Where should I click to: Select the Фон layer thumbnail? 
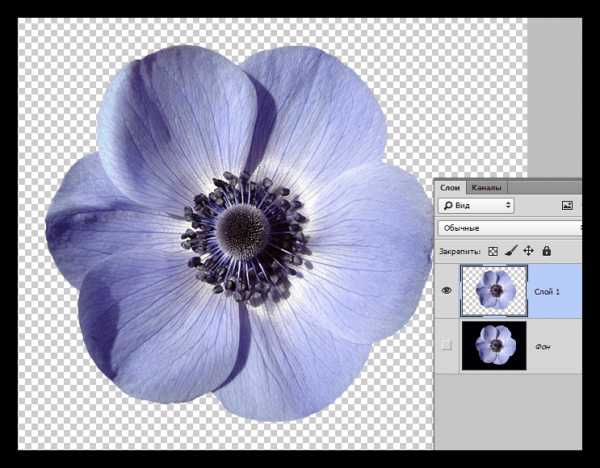pyautogui.click(x=494, y=346)
